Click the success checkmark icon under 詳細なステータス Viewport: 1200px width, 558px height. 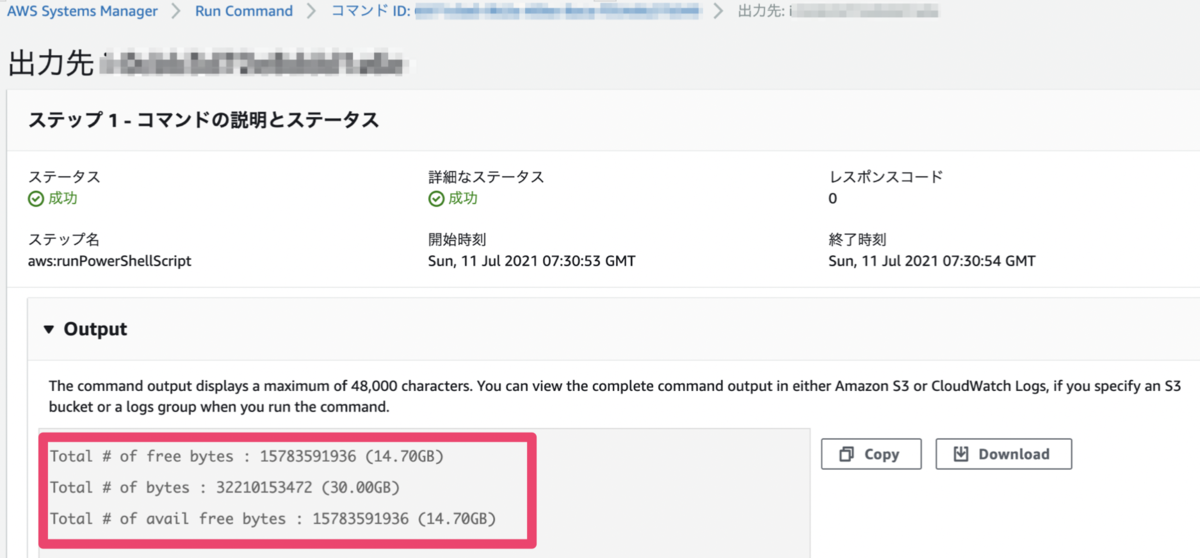coord(436,199)
